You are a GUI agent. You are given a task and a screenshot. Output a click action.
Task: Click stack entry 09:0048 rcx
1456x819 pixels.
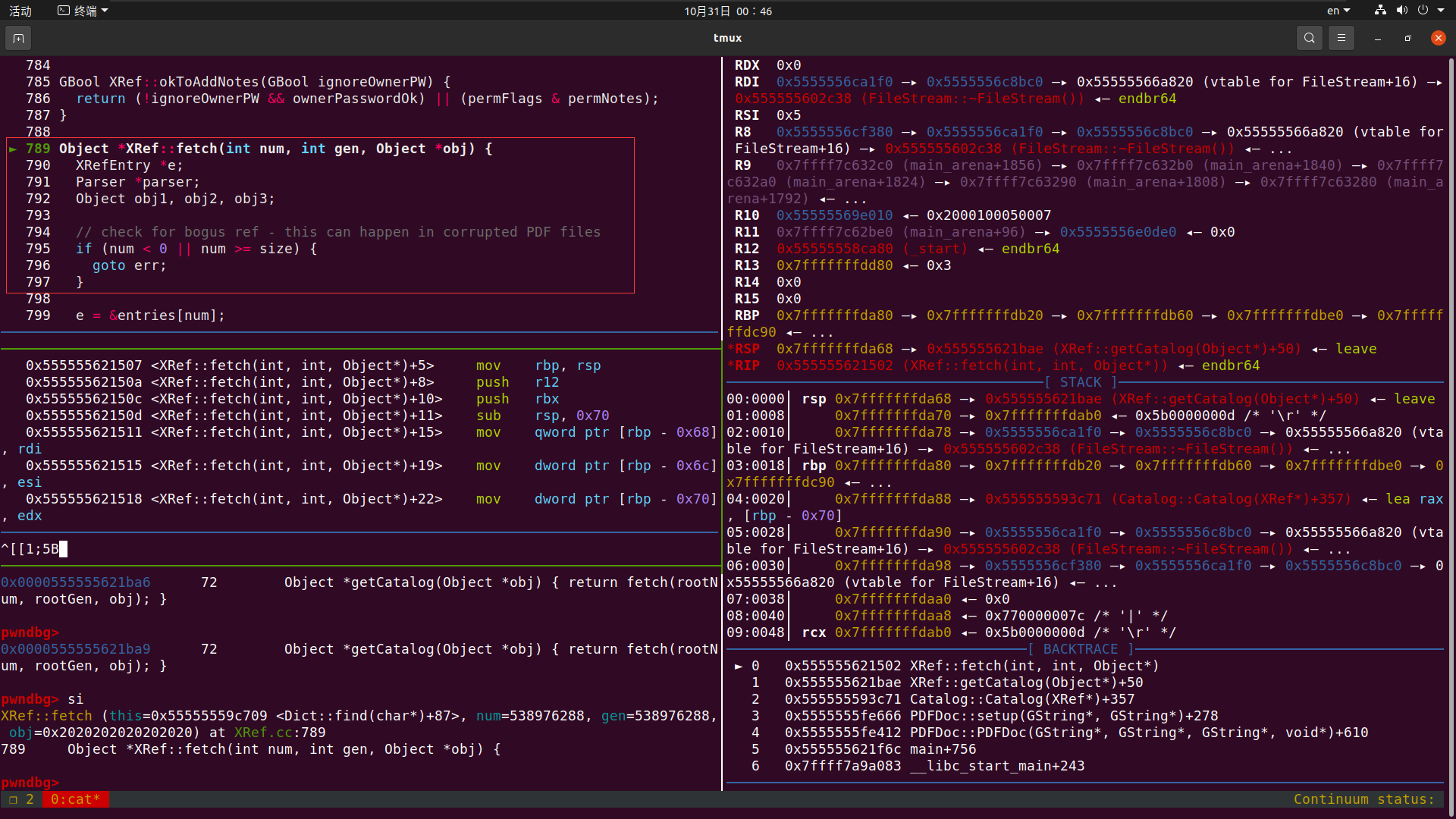[951, 632]
